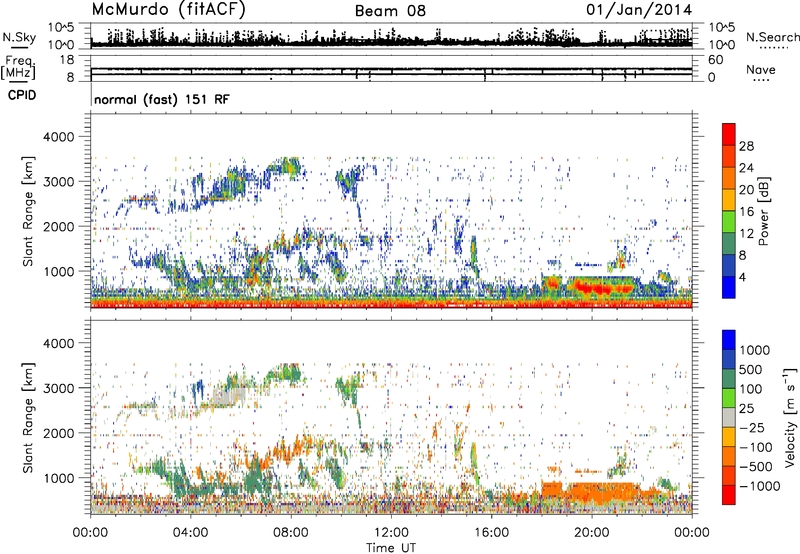Click the 'Nave' legend label
Viewport: 800px width, 554px height.
761,69
